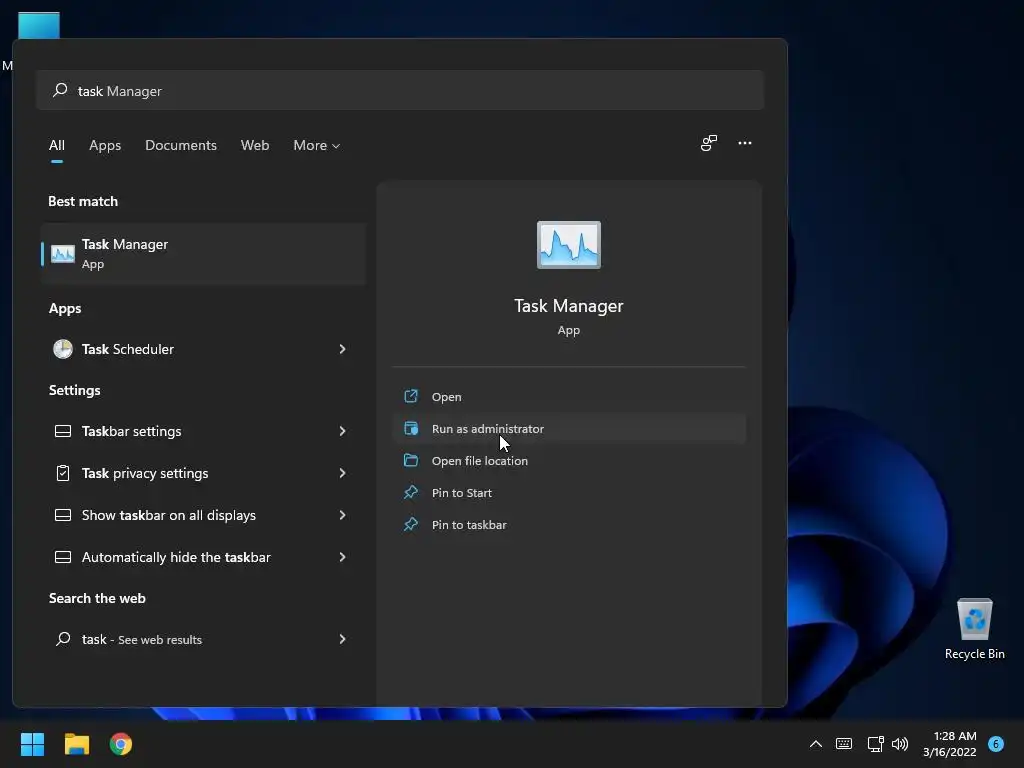Click the Task privacy settings clipboard icon
1024x768 pixels.
[63, 473]
